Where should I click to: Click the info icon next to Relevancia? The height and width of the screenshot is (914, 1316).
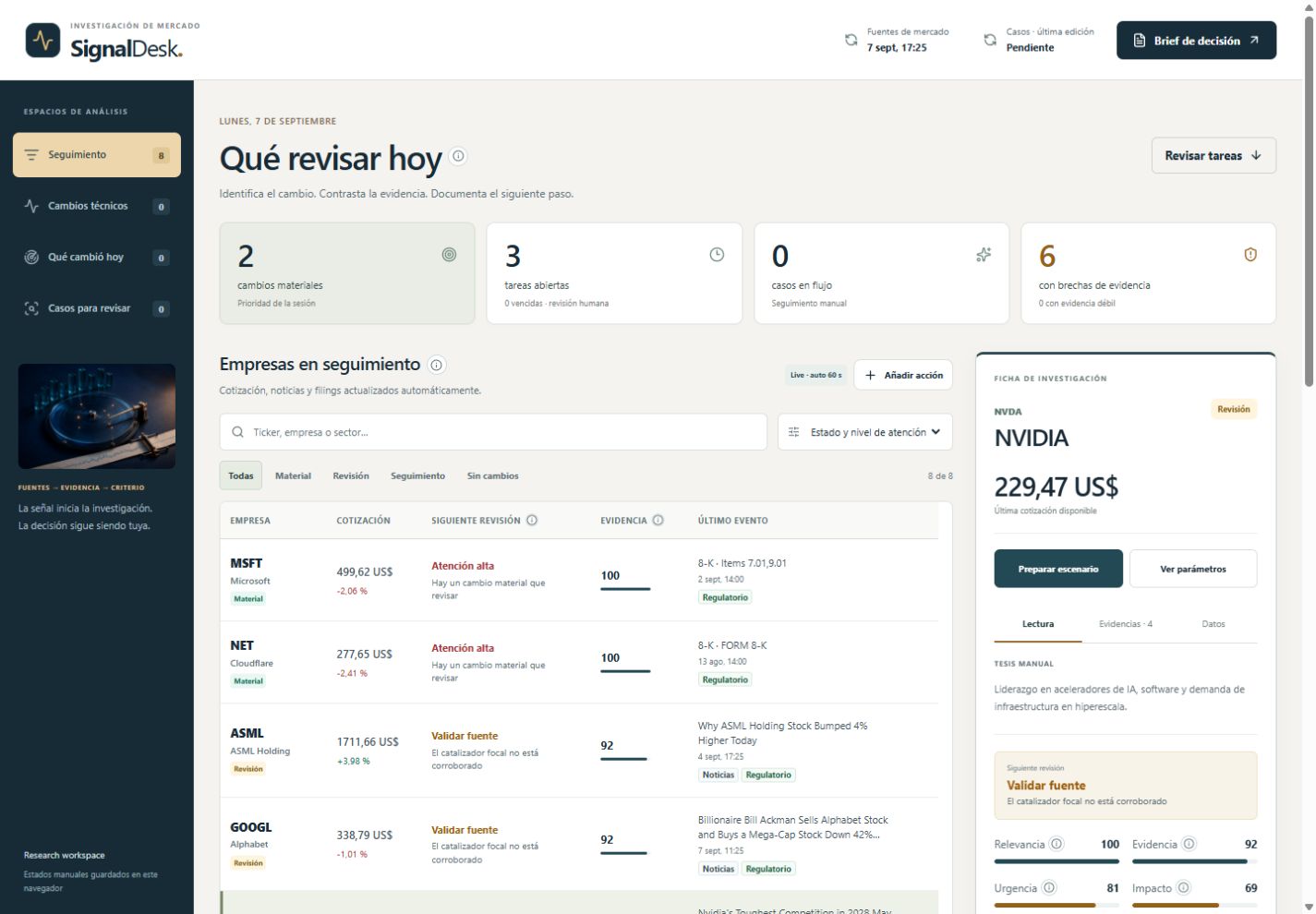tap(1056, 844)
